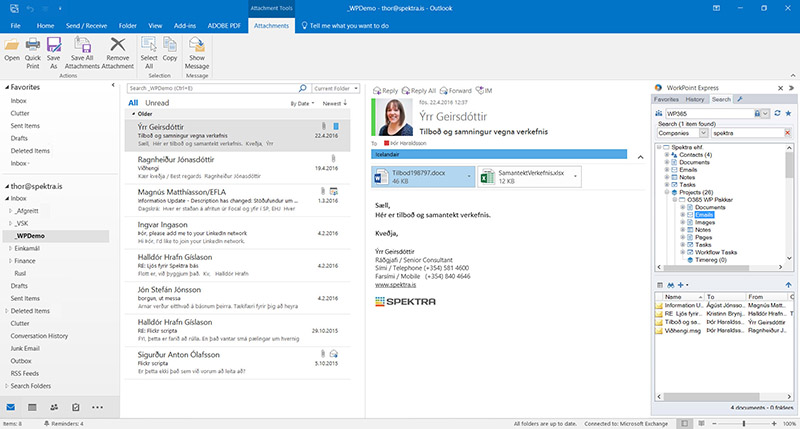This screenshot has width=800, height=429.
Task: Click the Show Message icon
Action: click(x=197, y=50)
